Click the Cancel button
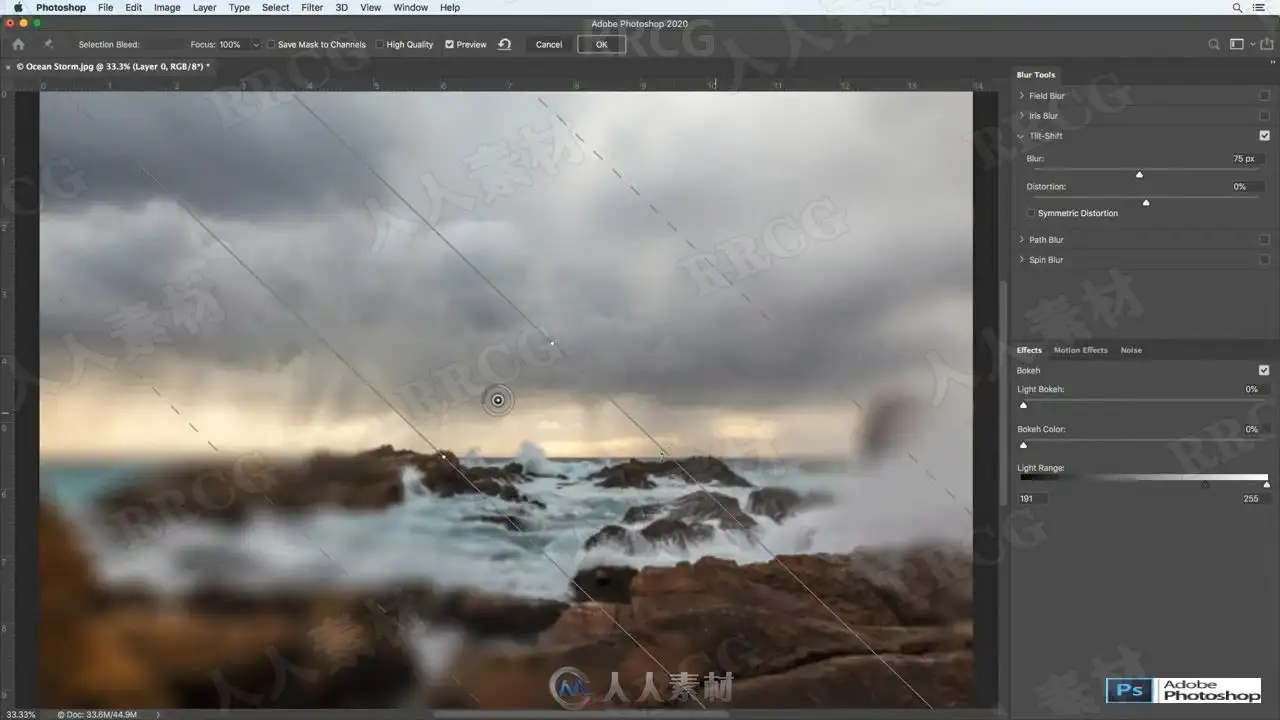 (549, 44)
